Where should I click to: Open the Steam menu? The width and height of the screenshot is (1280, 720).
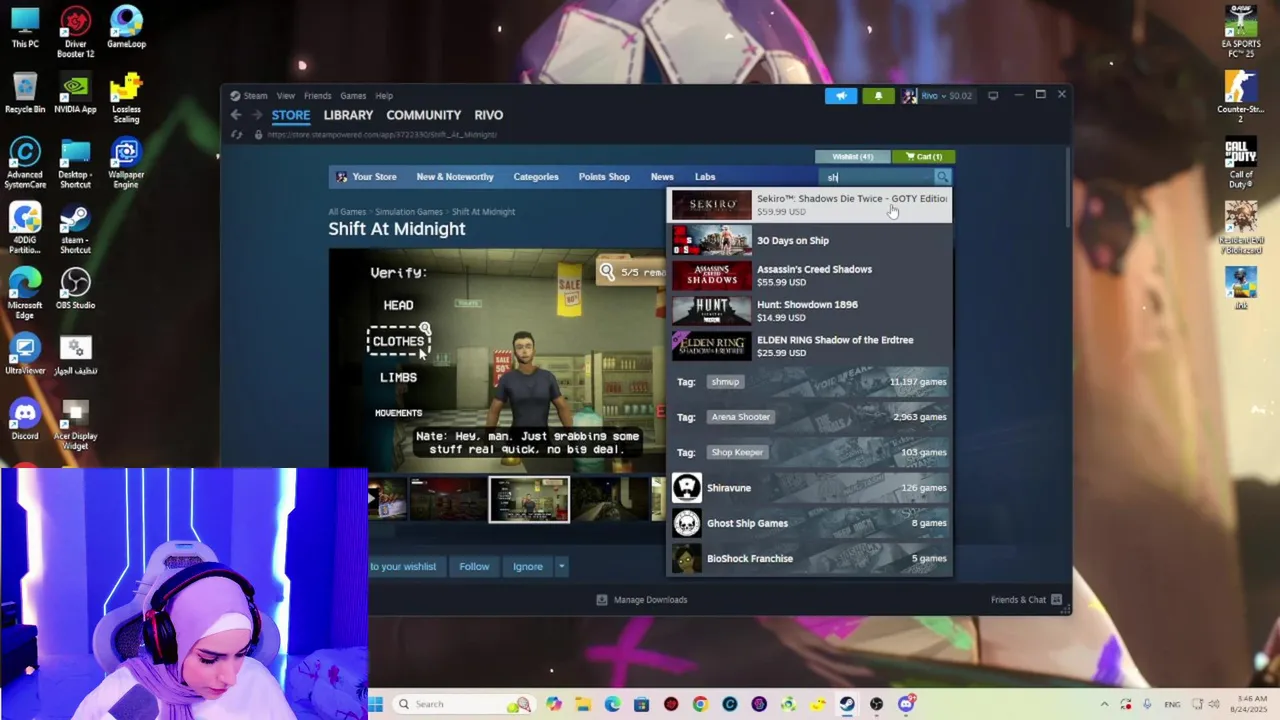point(249,96)
